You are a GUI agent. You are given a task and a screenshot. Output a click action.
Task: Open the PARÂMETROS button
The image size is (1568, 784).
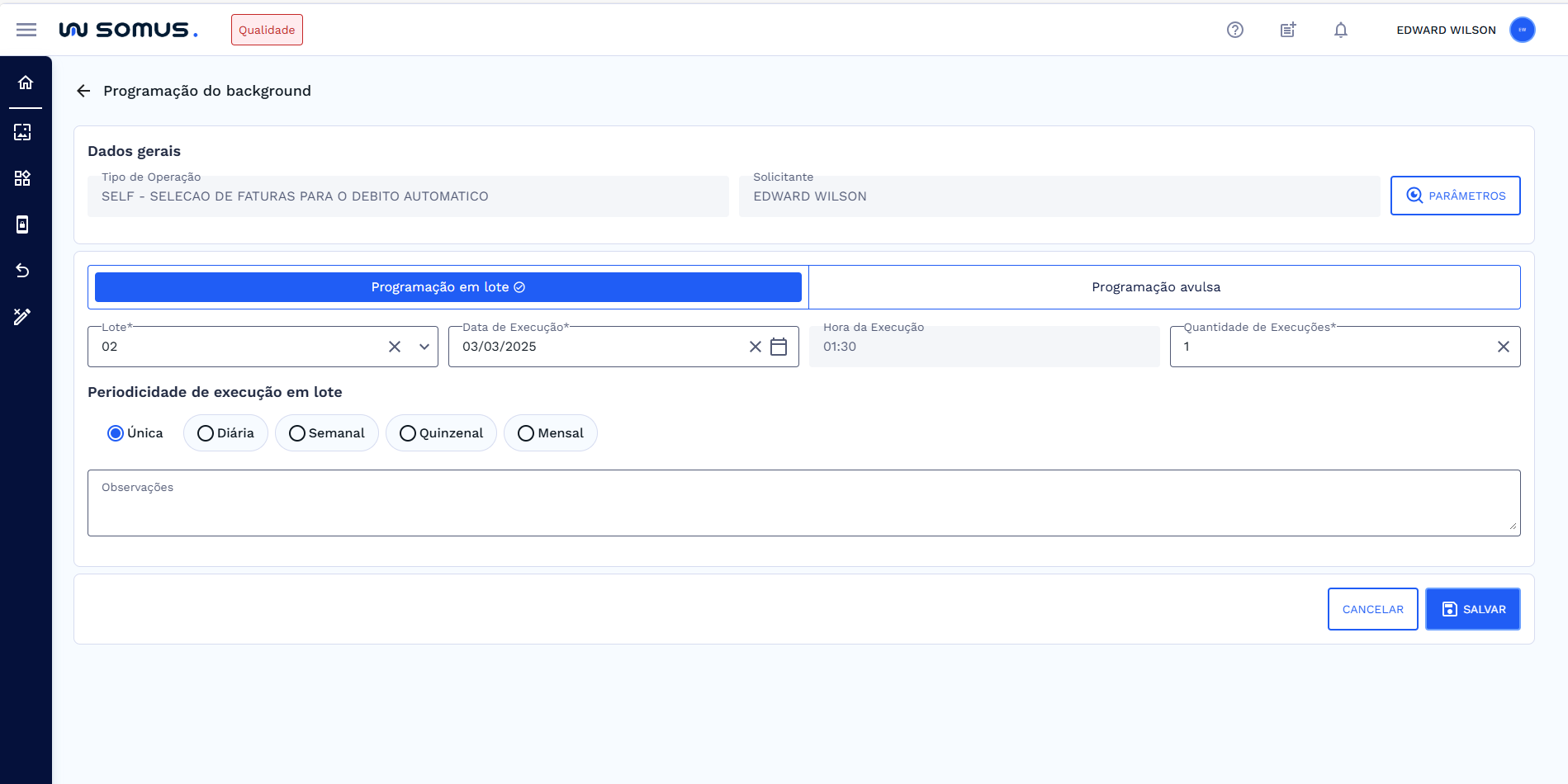point(1455,196)
